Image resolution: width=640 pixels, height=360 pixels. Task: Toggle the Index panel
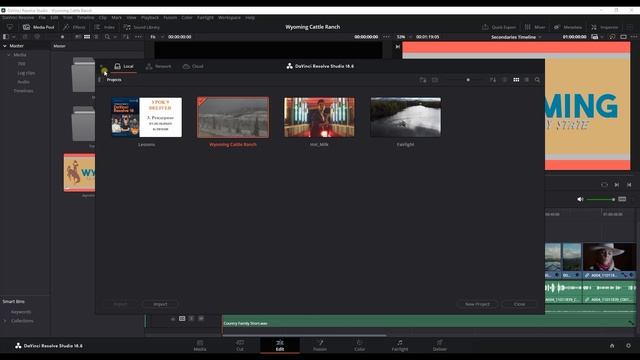(104, 27)
